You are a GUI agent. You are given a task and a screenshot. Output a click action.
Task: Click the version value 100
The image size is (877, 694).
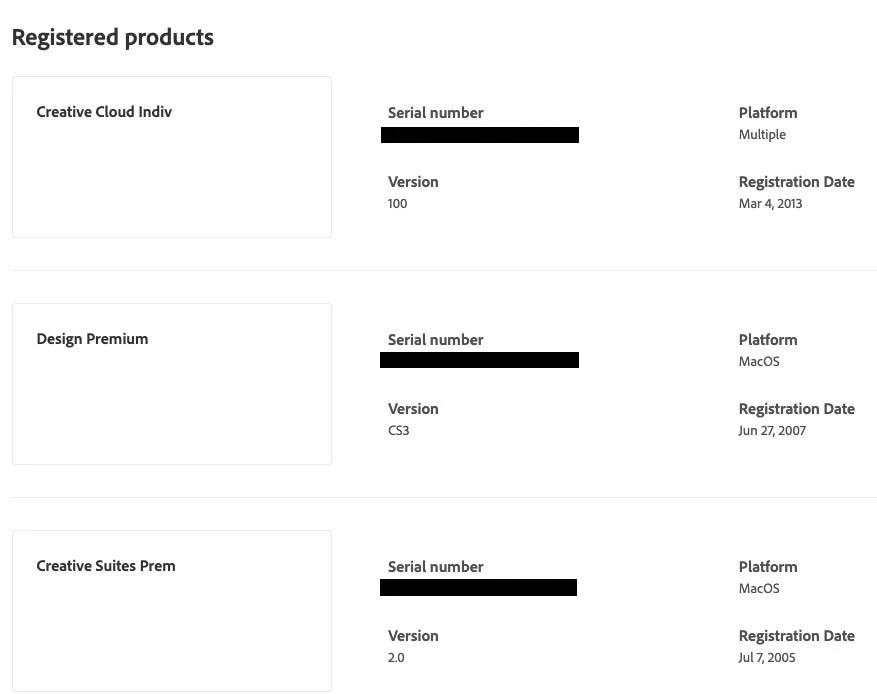pos(398,204)
